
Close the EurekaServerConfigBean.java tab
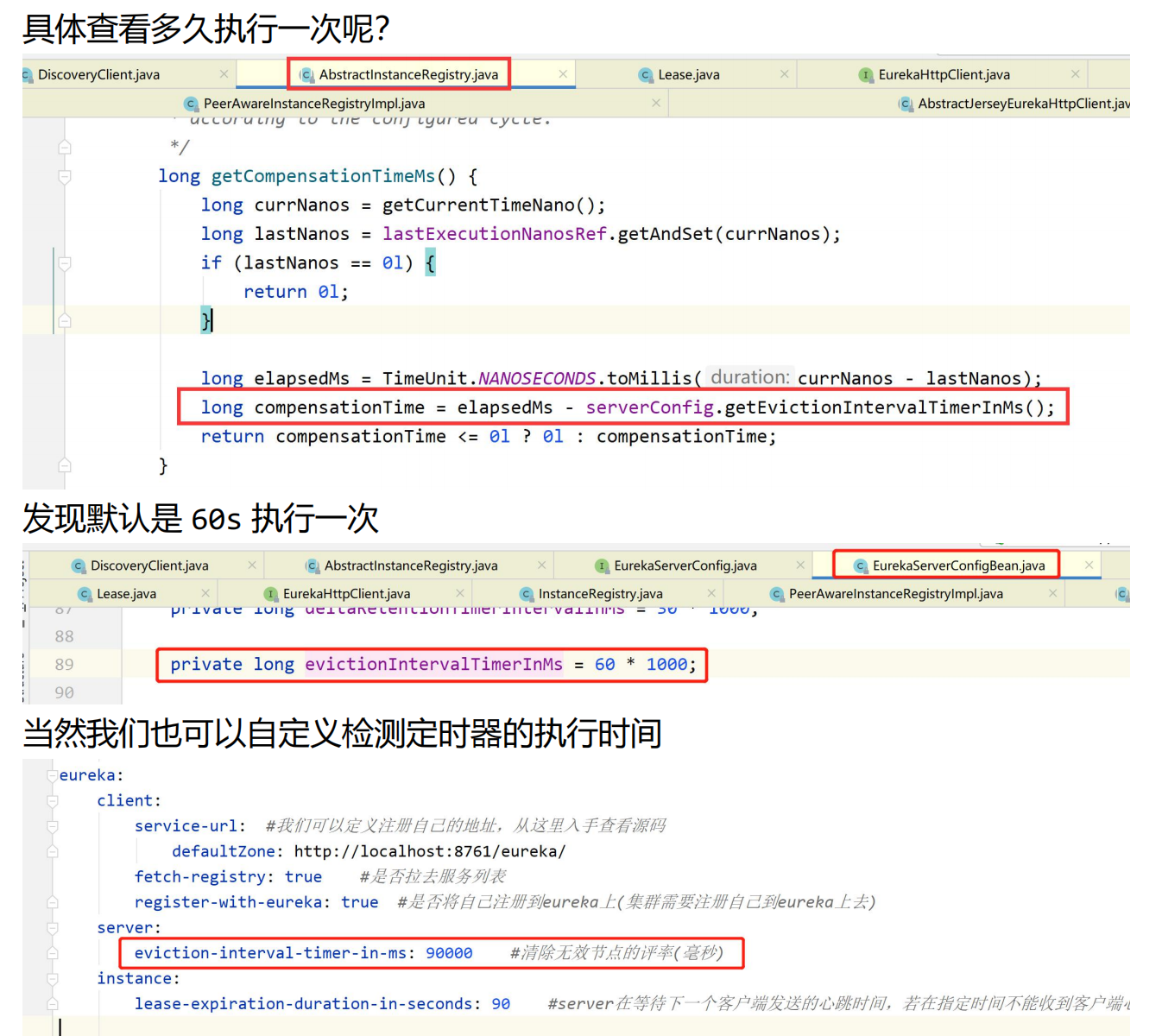click(1089, 565)
